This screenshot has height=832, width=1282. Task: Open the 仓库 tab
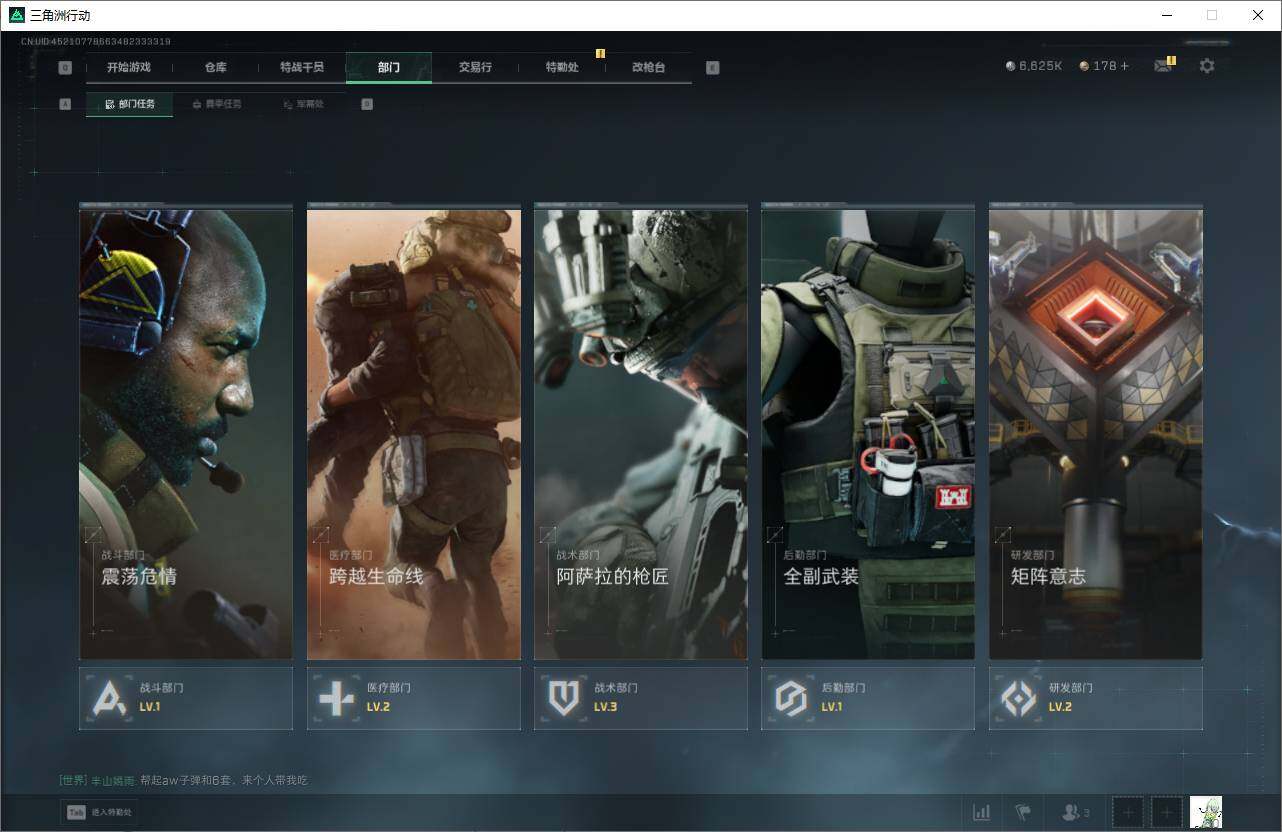pyautogui.click(x=216, y=68)
